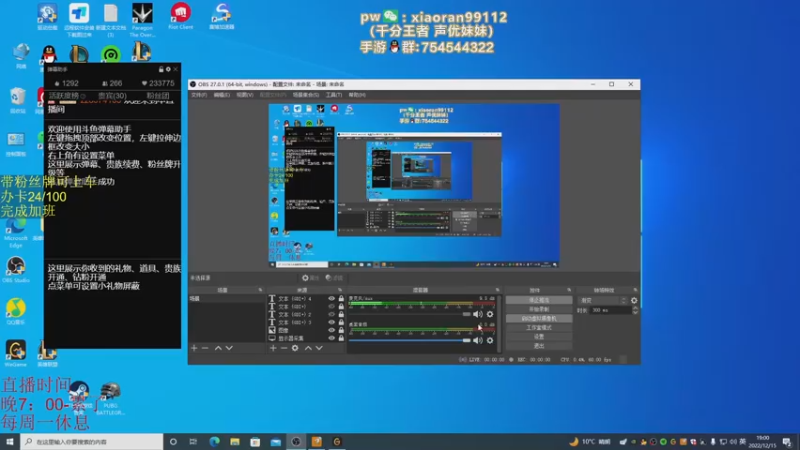Click 启动虚拟摄像机 virtual camera button
The image size is (800, 450).
(539, 318)
